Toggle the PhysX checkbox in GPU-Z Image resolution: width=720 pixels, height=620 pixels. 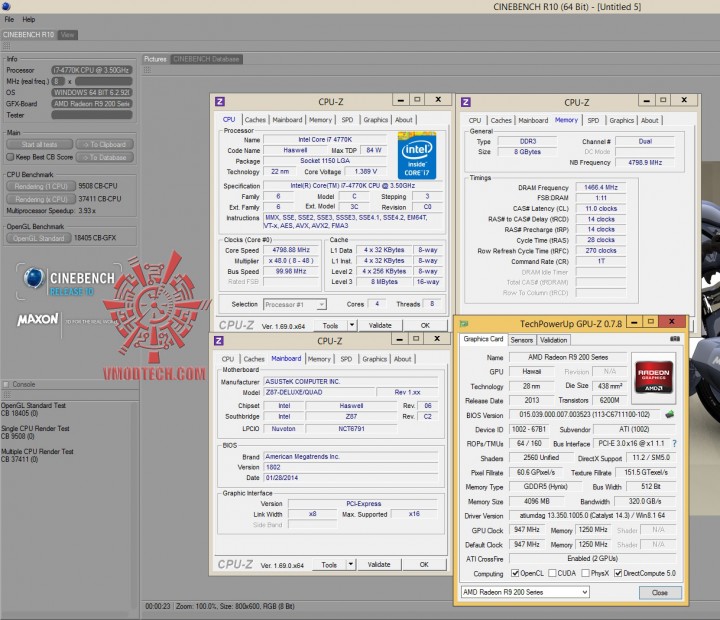(x=585, y=573)
